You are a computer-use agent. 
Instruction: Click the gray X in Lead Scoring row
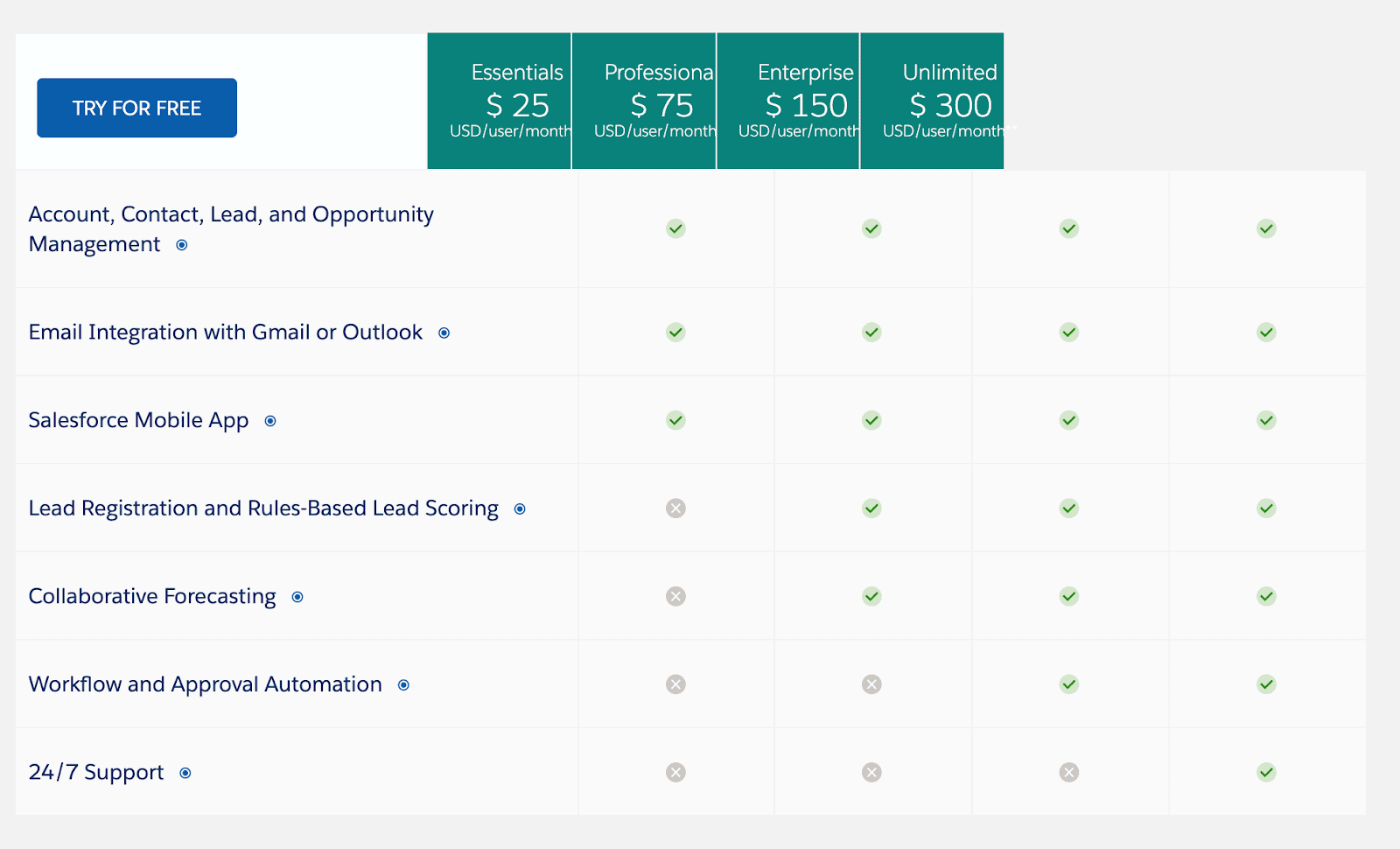point(675,508)
